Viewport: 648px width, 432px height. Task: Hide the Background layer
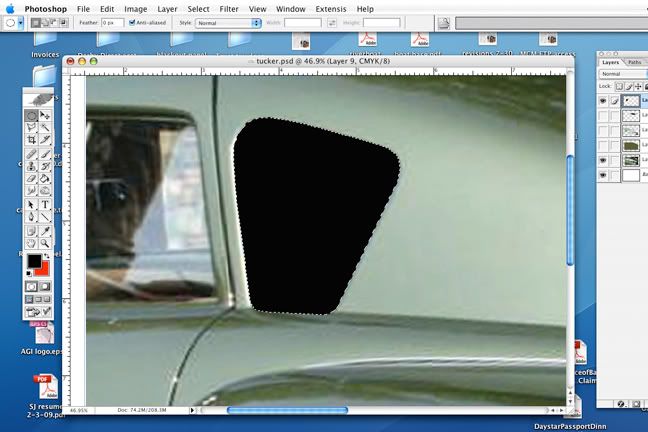(603, 175)
